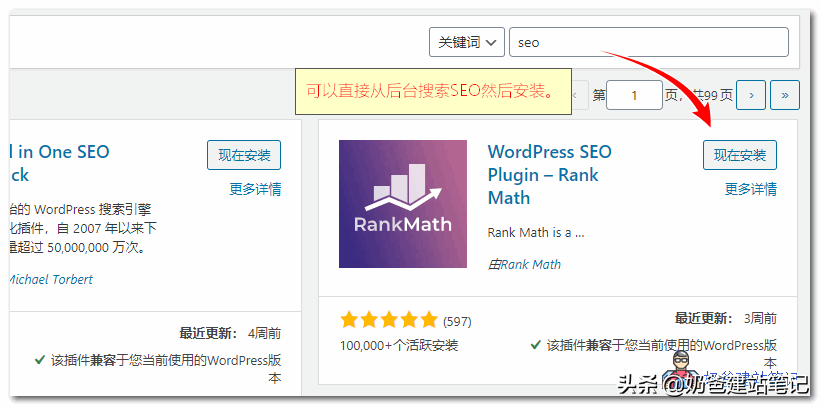821x407 pixels.
Task: Open the 关键词 search type dropdown
Action: [467, 42]
